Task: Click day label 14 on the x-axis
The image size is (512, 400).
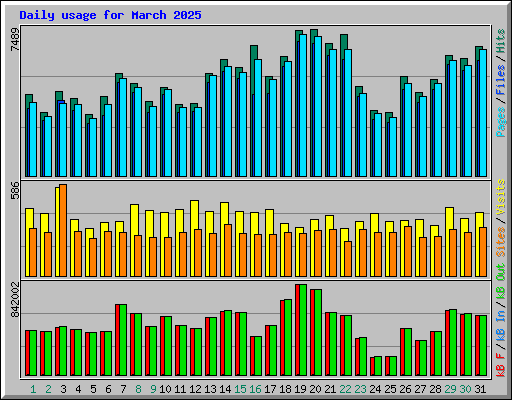Action: [225, 389]
